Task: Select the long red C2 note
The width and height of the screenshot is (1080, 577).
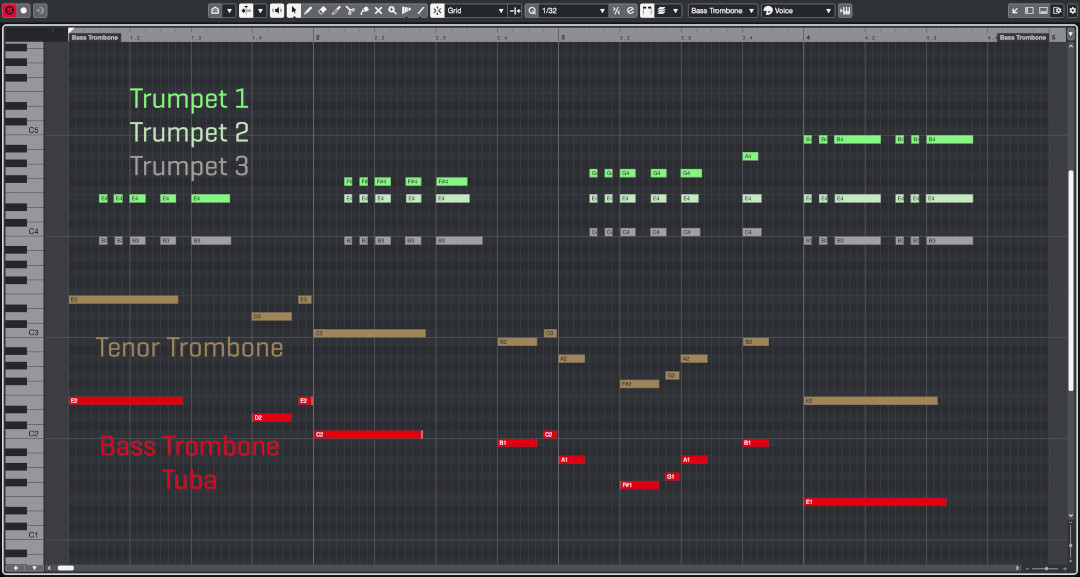Action: coord(368,434)
